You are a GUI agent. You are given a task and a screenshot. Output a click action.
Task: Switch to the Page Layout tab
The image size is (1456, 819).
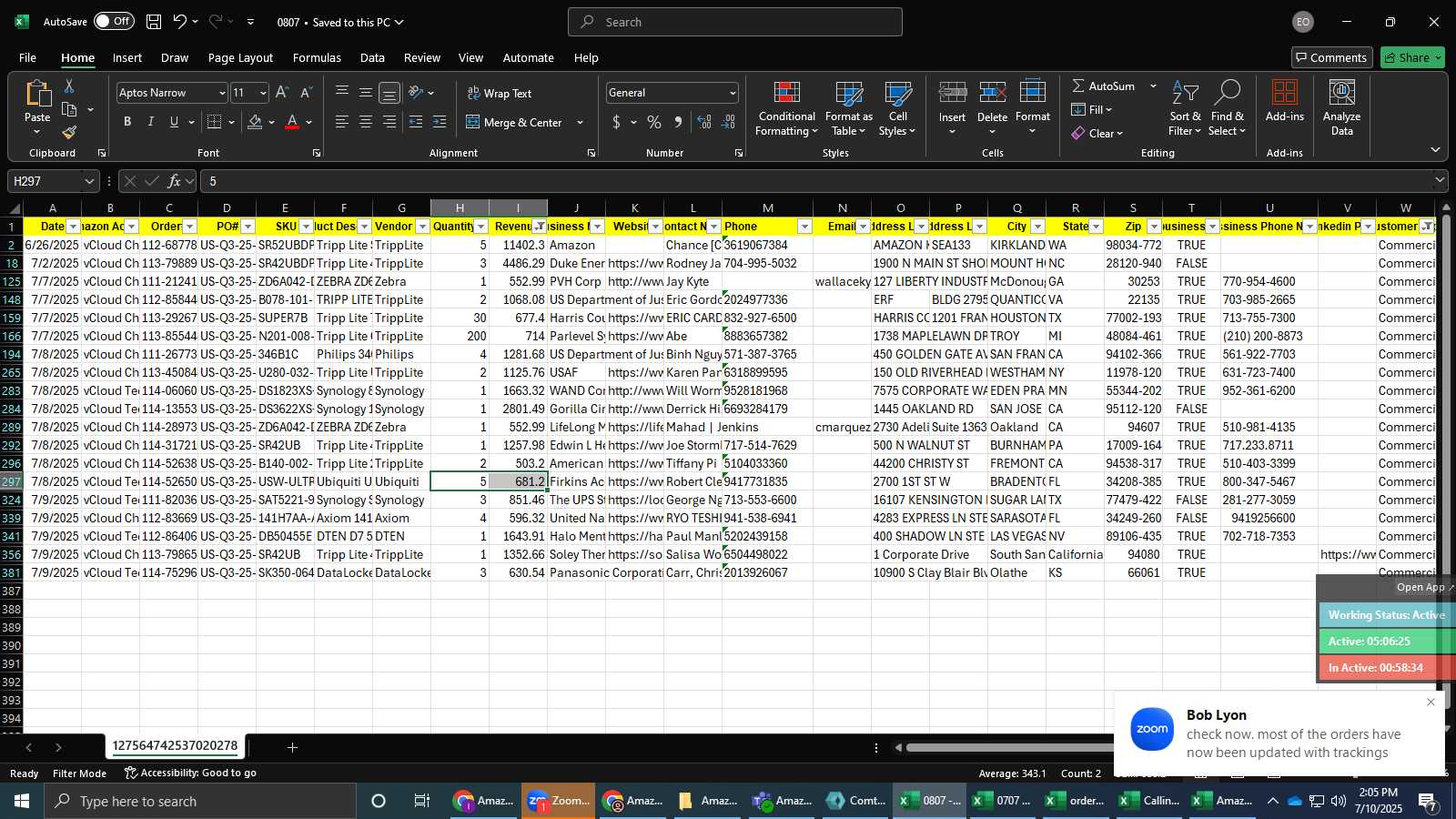click(x=240, y=57)
